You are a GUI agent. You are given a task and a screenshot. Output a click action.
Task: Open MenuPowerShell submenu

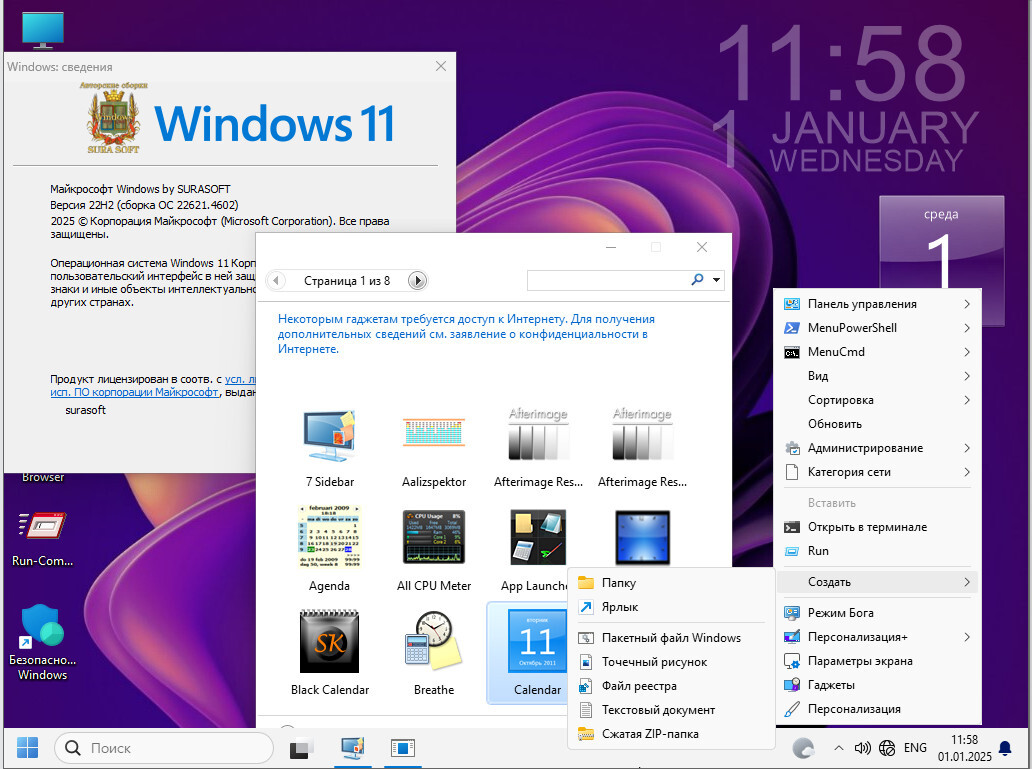point(877,328)
